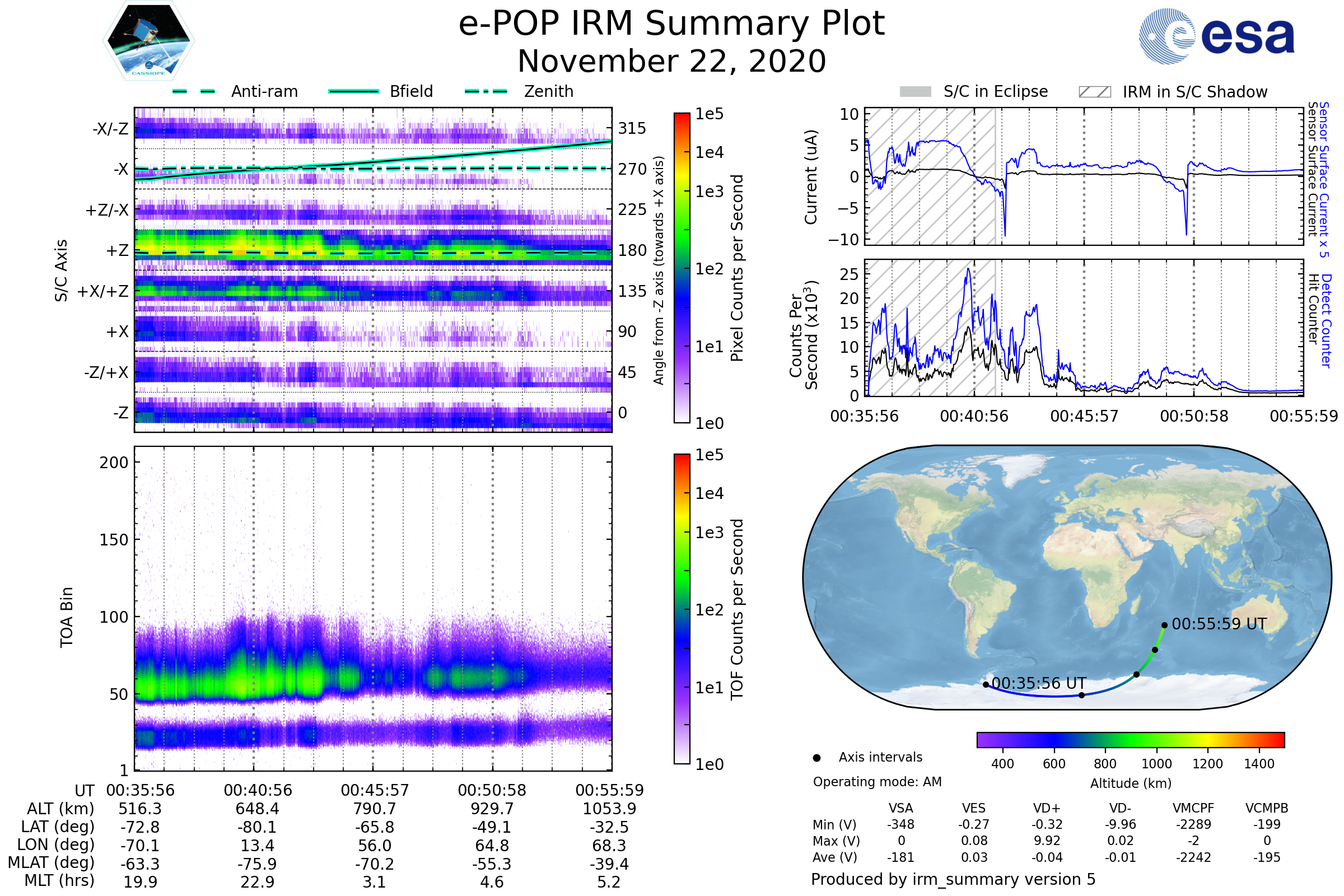1344x896 pixels.
Task: Click the ESA logo
Action: (1216, 35)
